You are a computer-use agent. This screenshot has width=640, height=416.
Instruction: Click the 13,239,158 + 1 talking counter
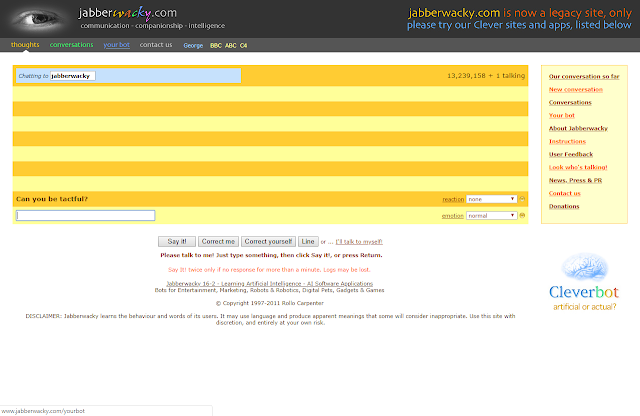tap(486, 76)
